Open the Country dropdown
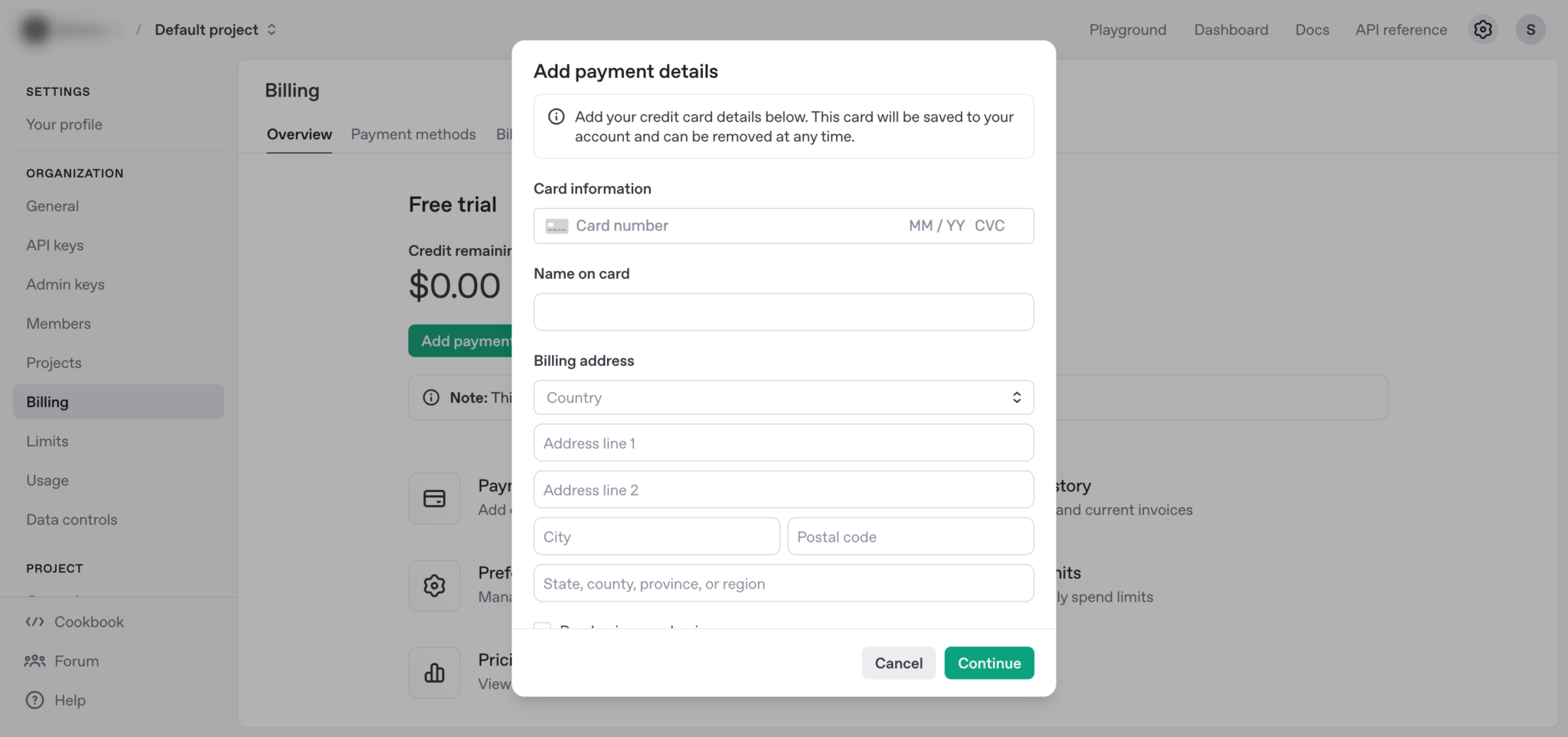Screen dimensions: 1568x737 pyautogui.click(x=783, y=398)
